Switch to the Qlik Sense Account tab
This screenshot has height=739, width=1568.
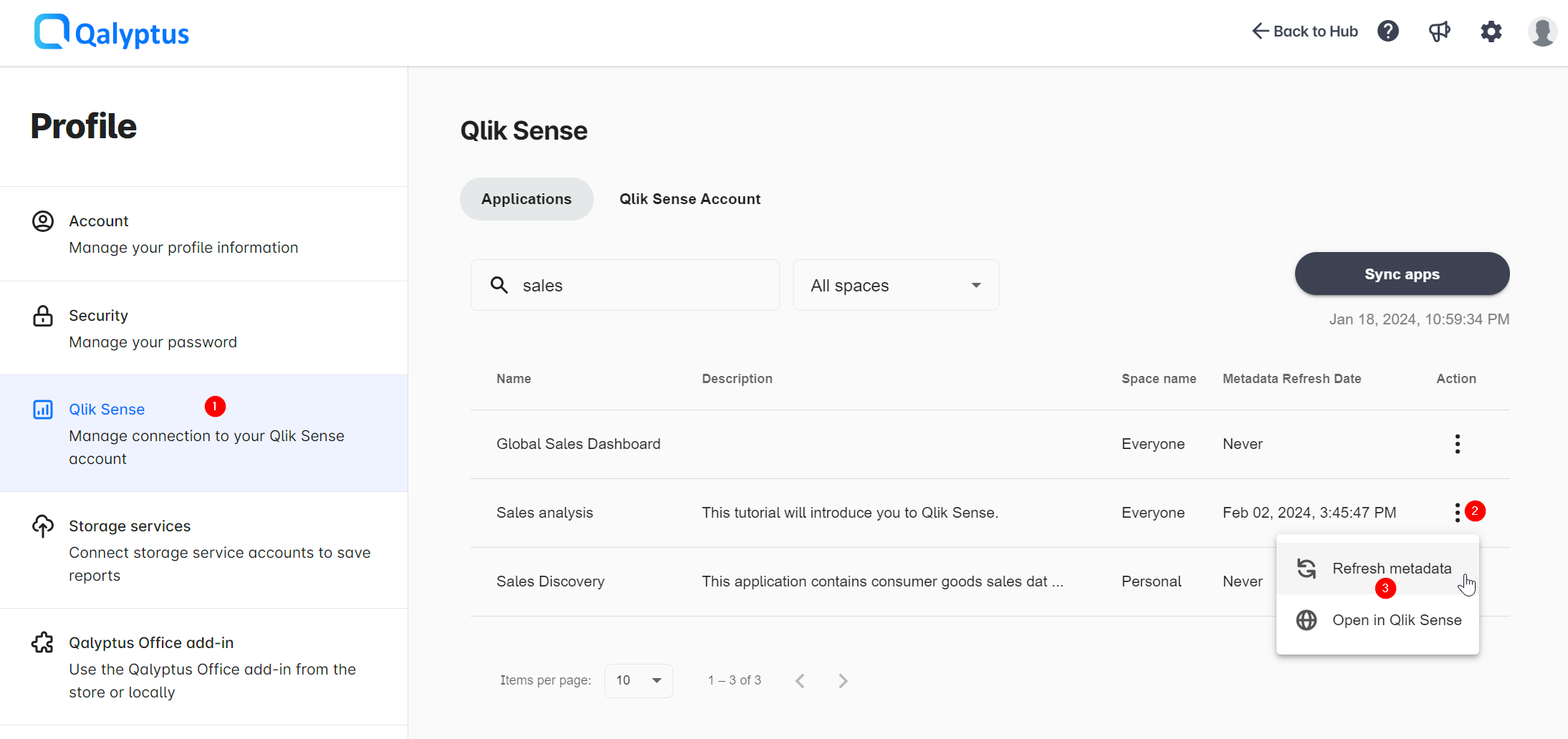tap(689, 198)
